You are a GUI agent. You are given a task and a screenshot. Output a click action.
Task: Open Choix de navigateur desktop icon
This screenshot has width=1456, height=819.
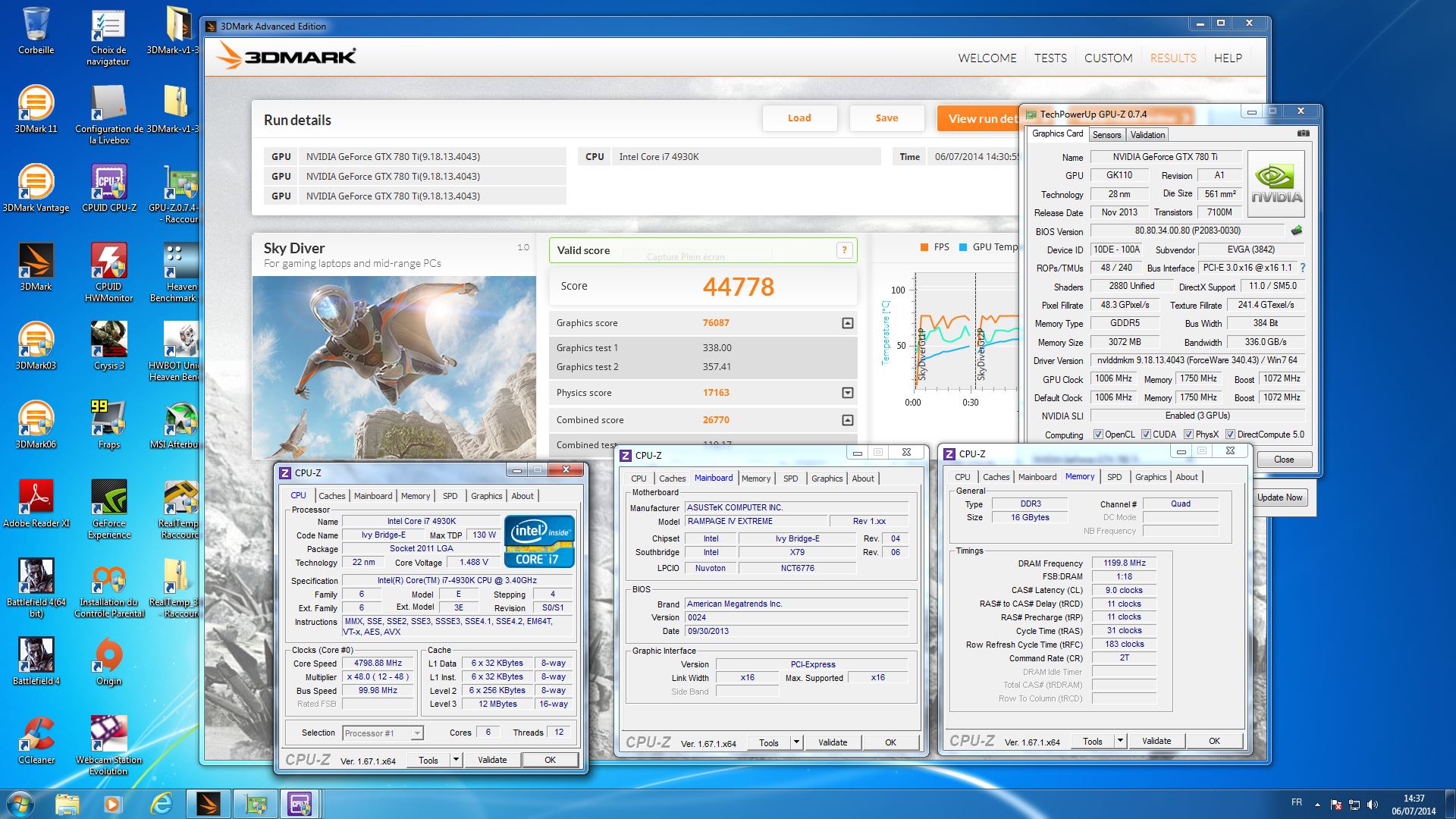coord(109,36)
